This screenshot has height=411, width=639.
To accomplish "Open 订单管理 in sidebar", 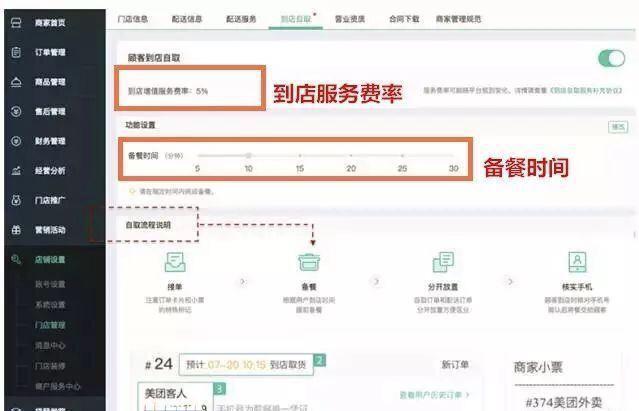I will (x=50, y=52).
